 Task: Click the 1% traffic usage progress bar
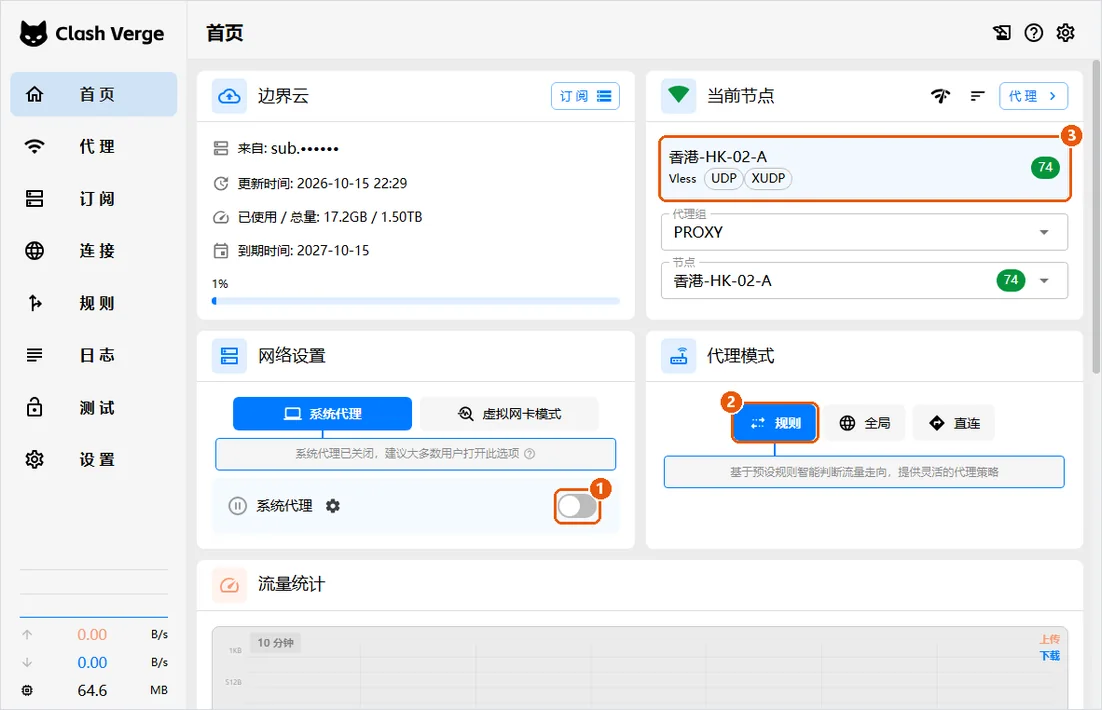tap(415, 301)
